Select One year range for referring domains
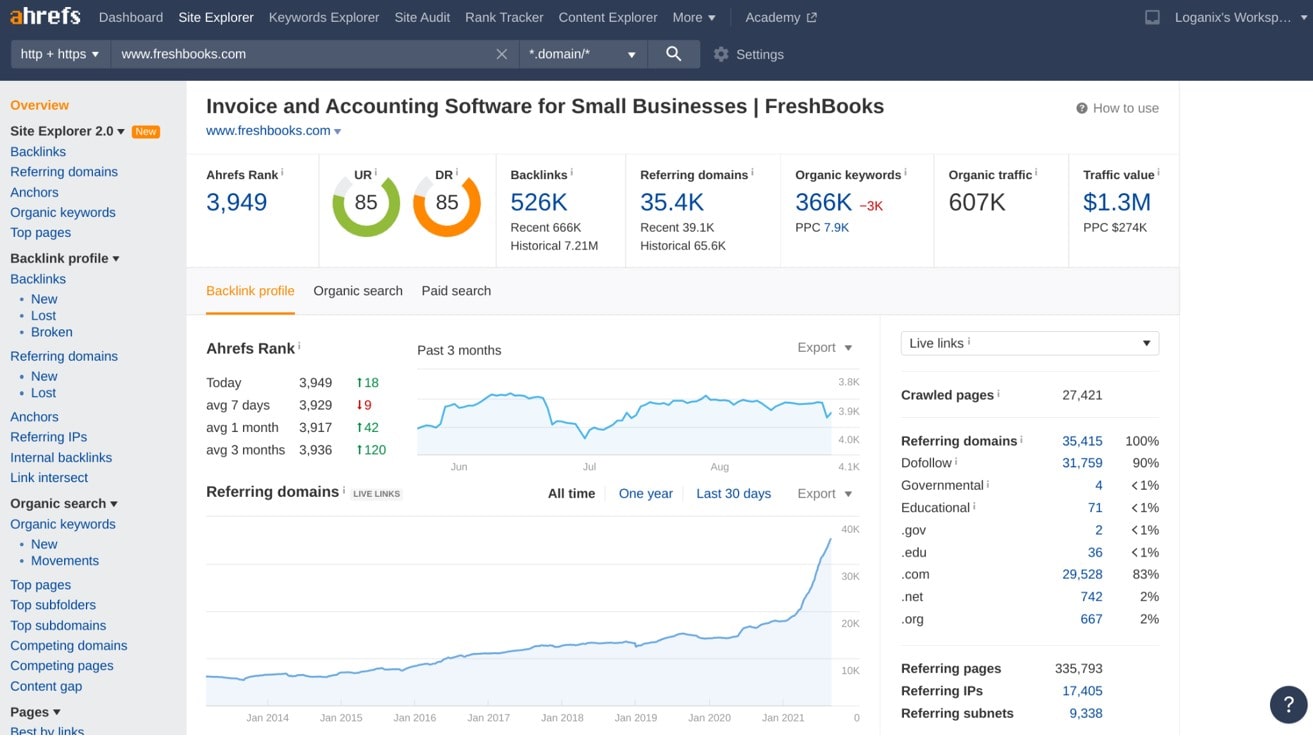The height and width of the screenshot is (740, 1313). pos(646,493)
